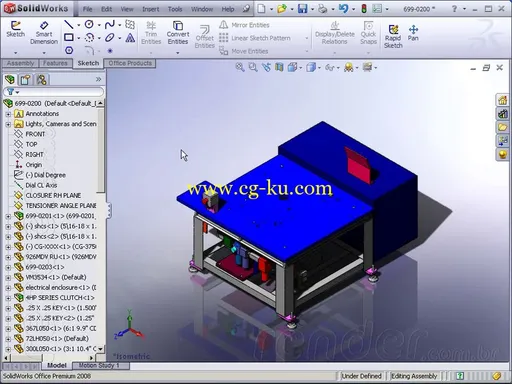Select Origin in the feature tree
Image resolution: width=512 pixels, height=384 pixels.
34,165
